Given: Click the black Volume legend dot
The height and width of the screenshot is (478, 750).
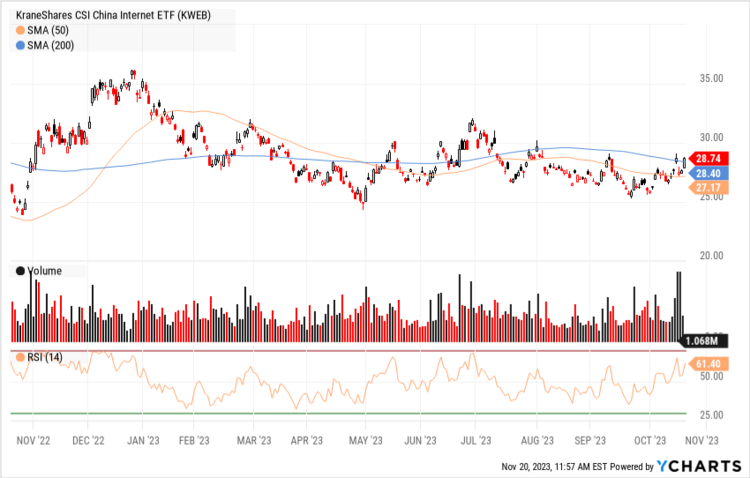Looking at the screenshot, I should click(x=21, y=270).
